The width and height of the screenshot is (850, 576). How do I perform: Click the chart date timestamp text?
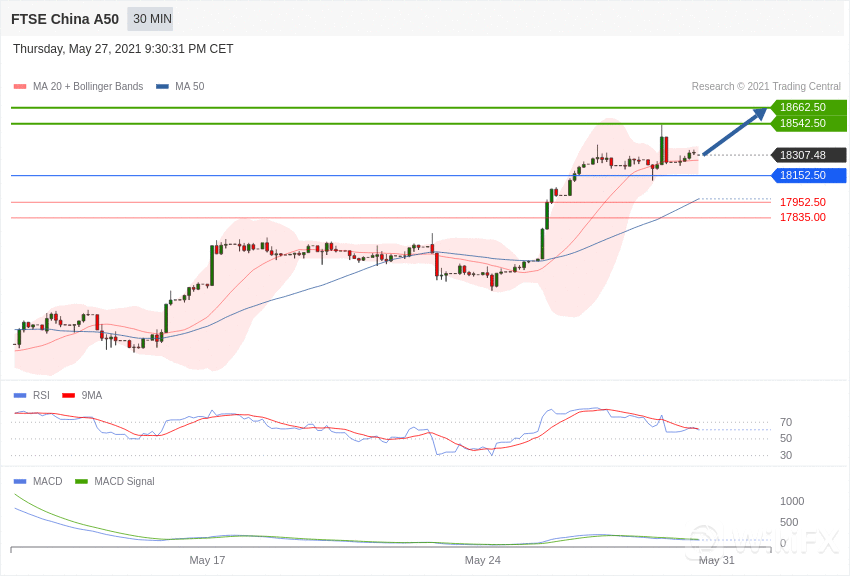[x=123, y=49]
